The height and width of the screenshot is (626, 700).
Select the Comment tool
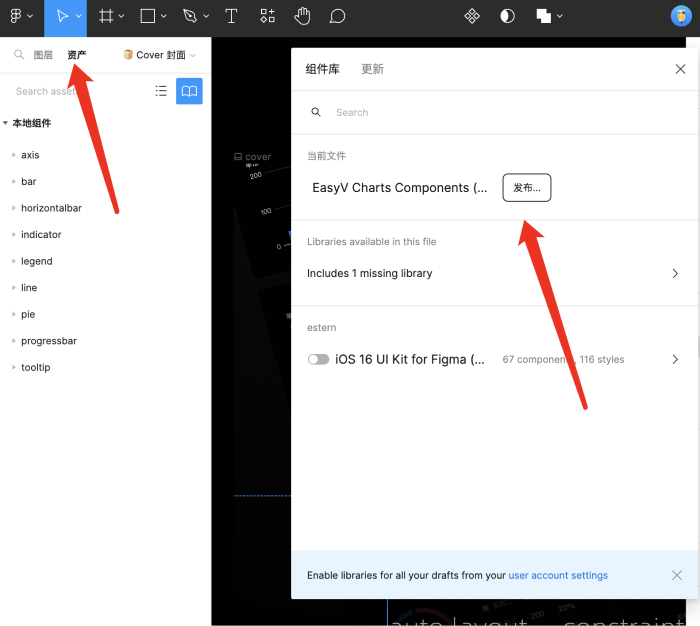click(338, 16)
